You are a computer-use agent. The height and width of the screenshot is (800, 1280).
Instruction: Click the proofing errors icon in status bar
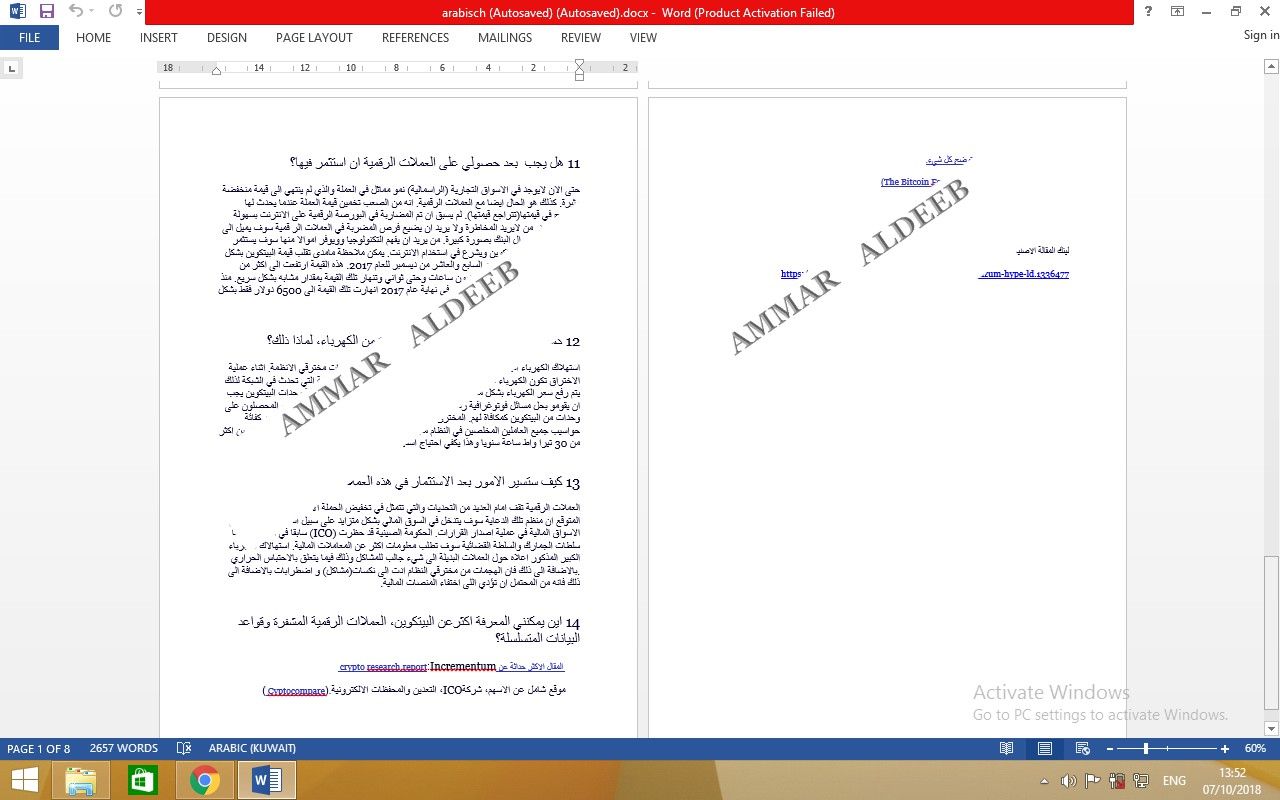tap(184, 749)
